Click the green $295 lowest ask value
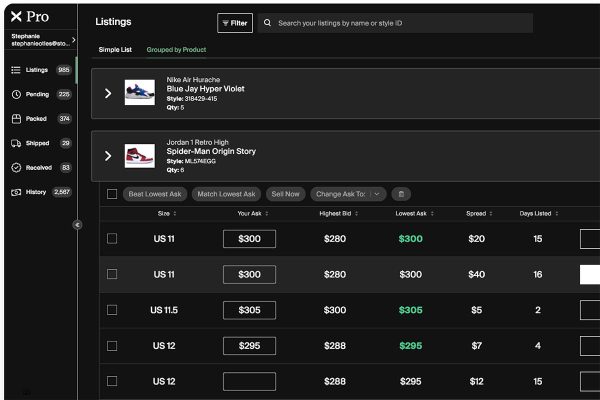600x400 pixels. click(x=411, y=346)
